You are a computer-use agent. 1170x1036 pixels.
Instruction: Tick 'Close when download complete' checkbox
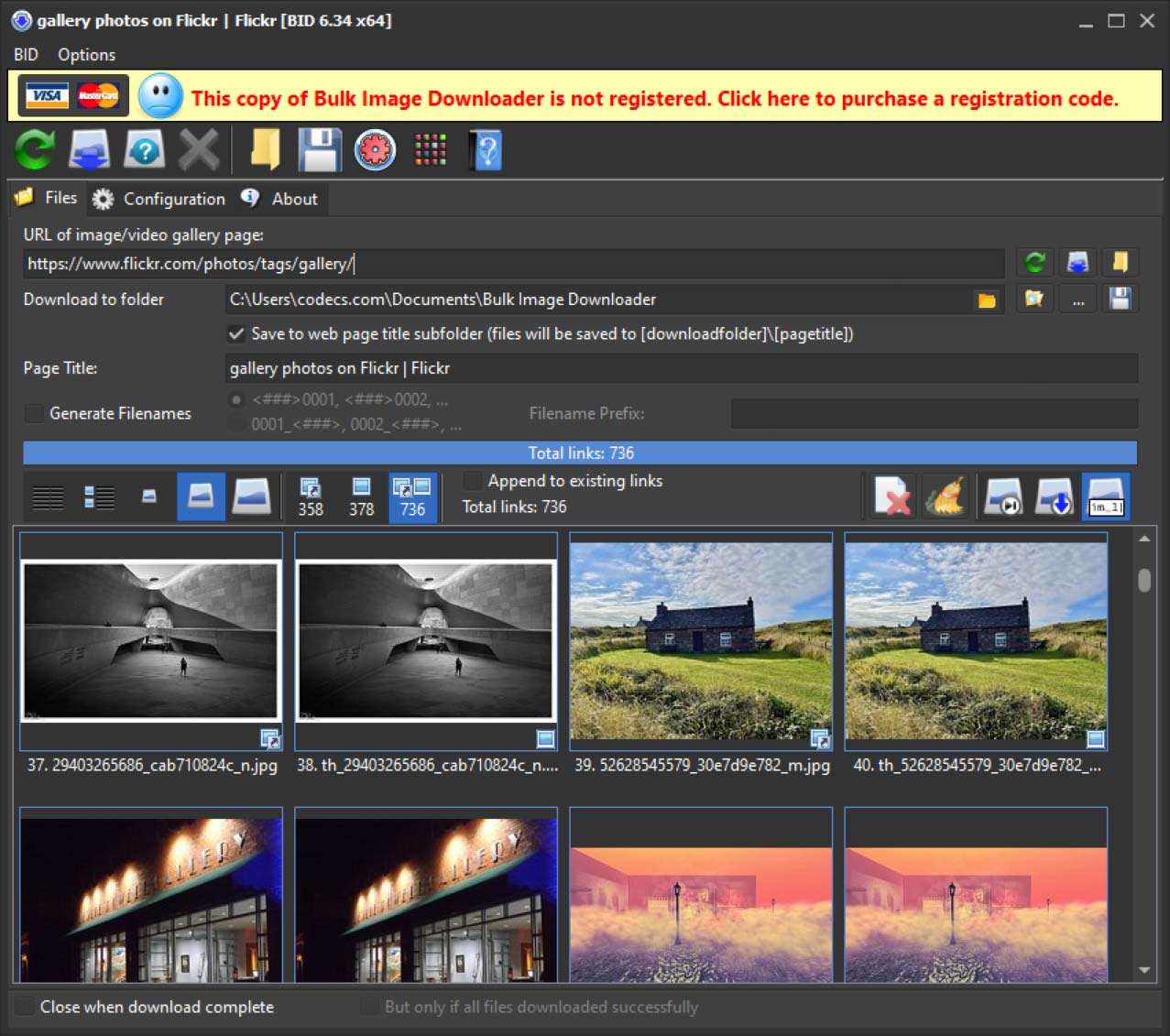point(25,1007)
